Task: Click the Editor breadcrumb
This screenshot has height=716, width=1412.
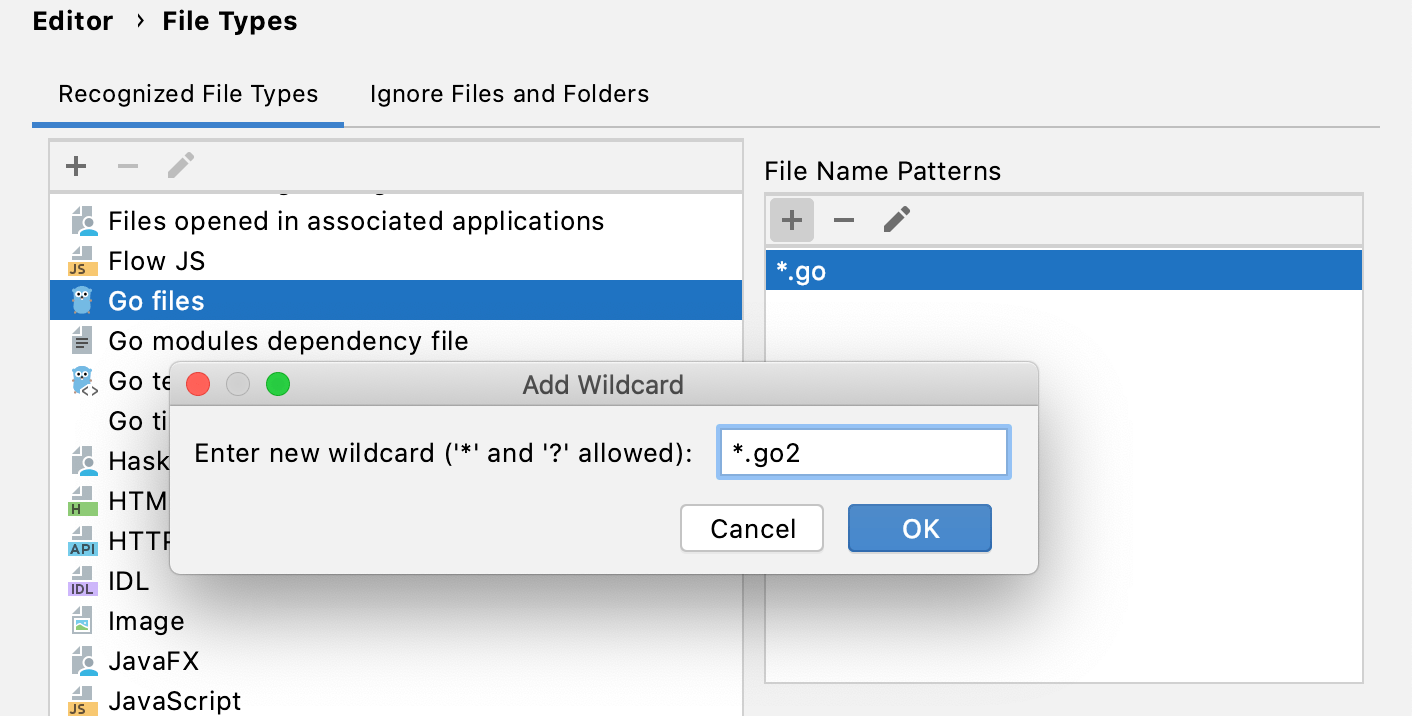Action: pyautogui.click(x=72, y=21)
